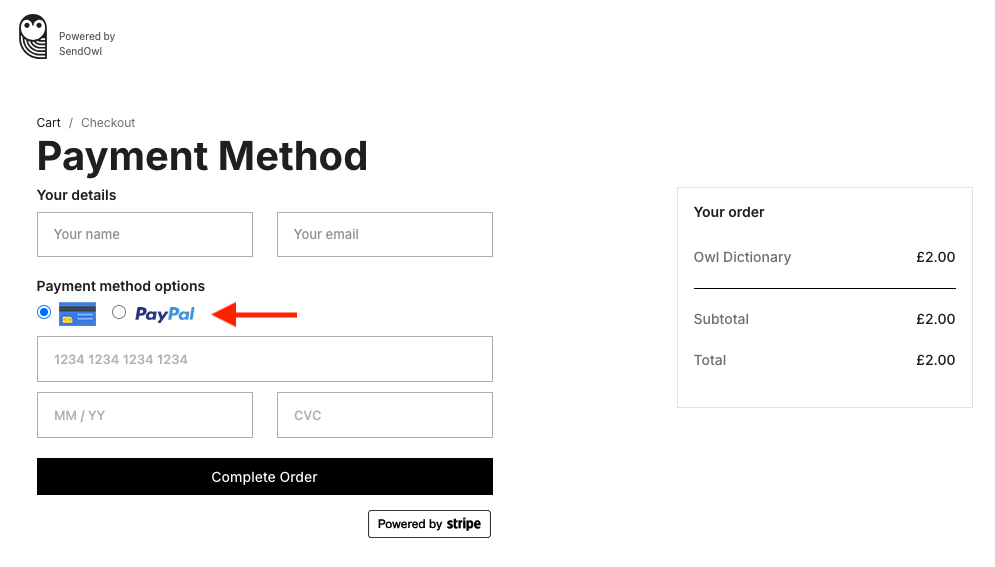This screenshot has height=567, width=995.
Task: Click the blue credit card icon
Action: tap(77, 313)
